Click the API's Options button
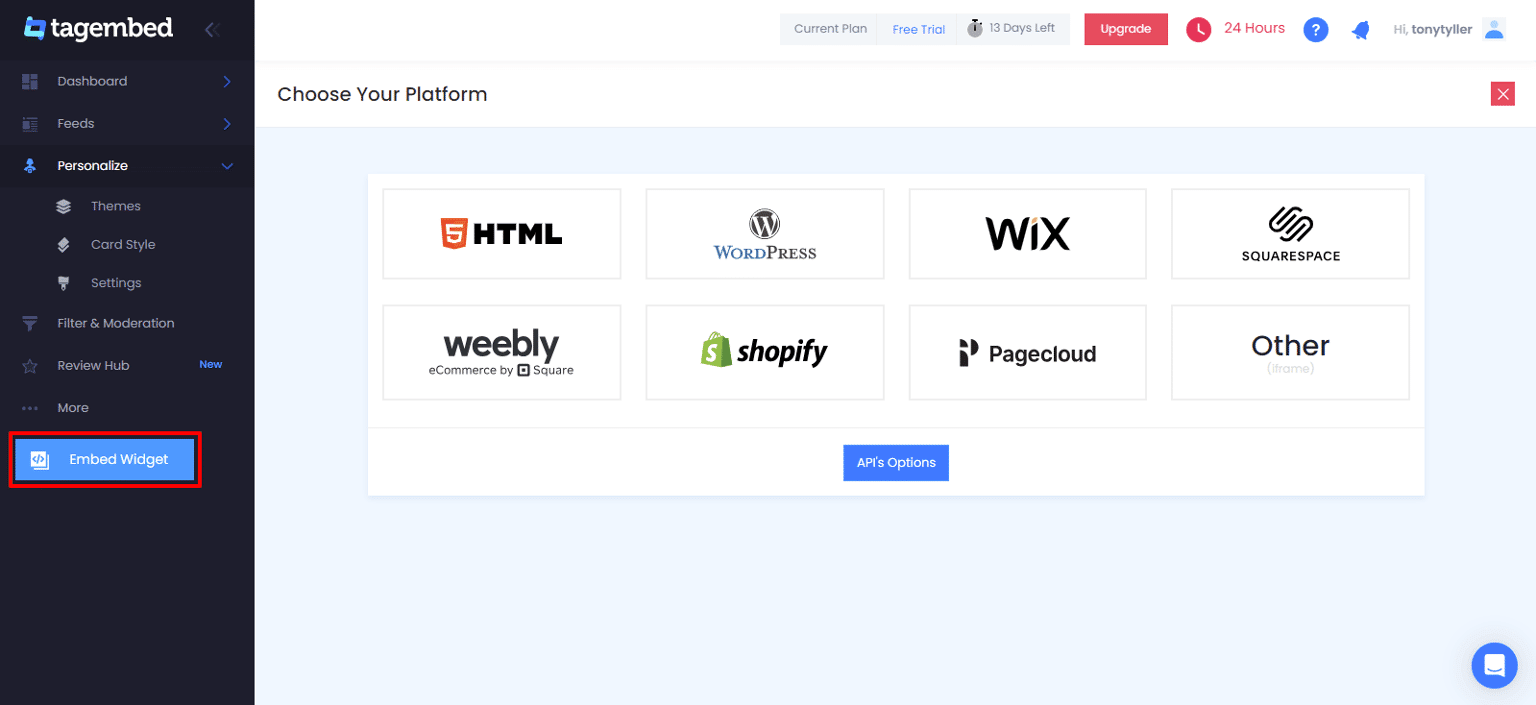This screenshot has height=705, width=1536. coord(895,463)
